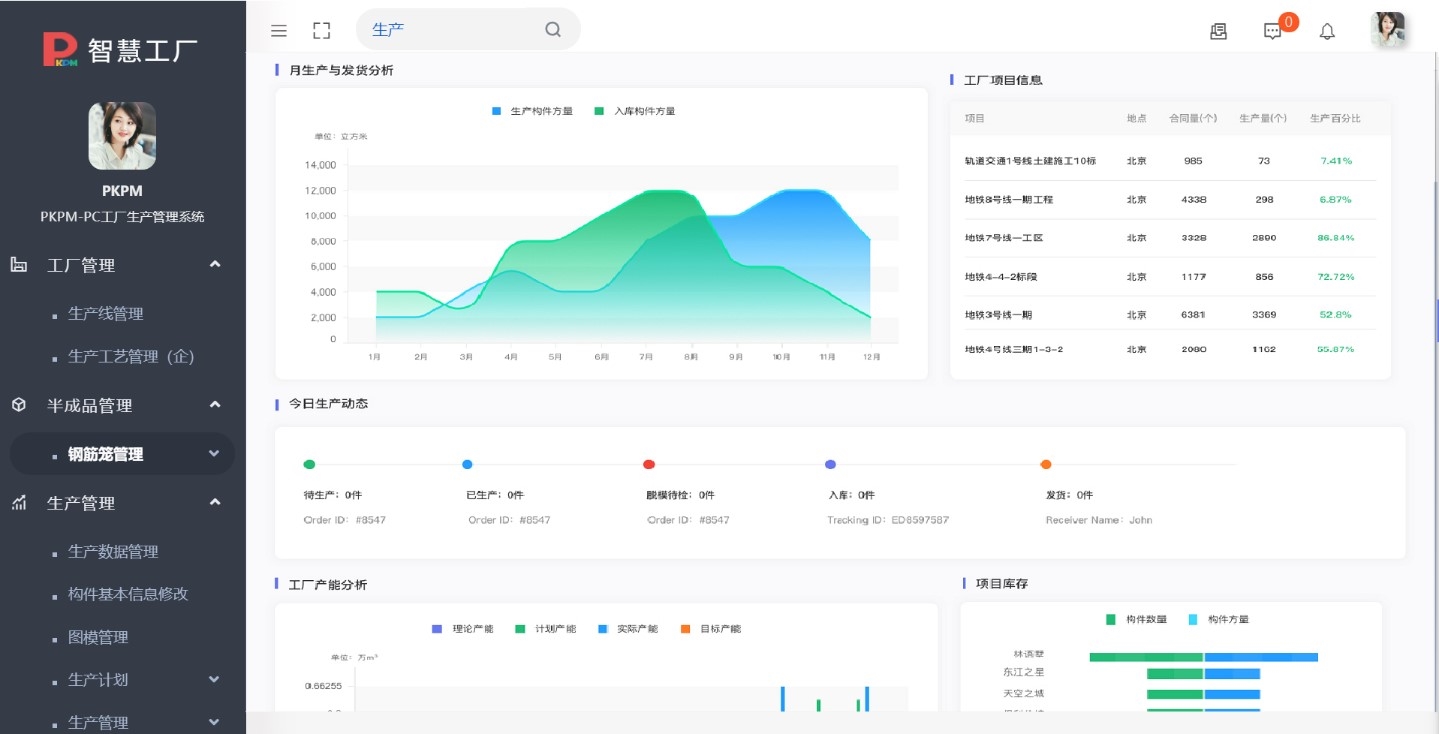Click the hamburger menu collapse icon
The width and height of the screenshot is (1439, 734).
279,31
